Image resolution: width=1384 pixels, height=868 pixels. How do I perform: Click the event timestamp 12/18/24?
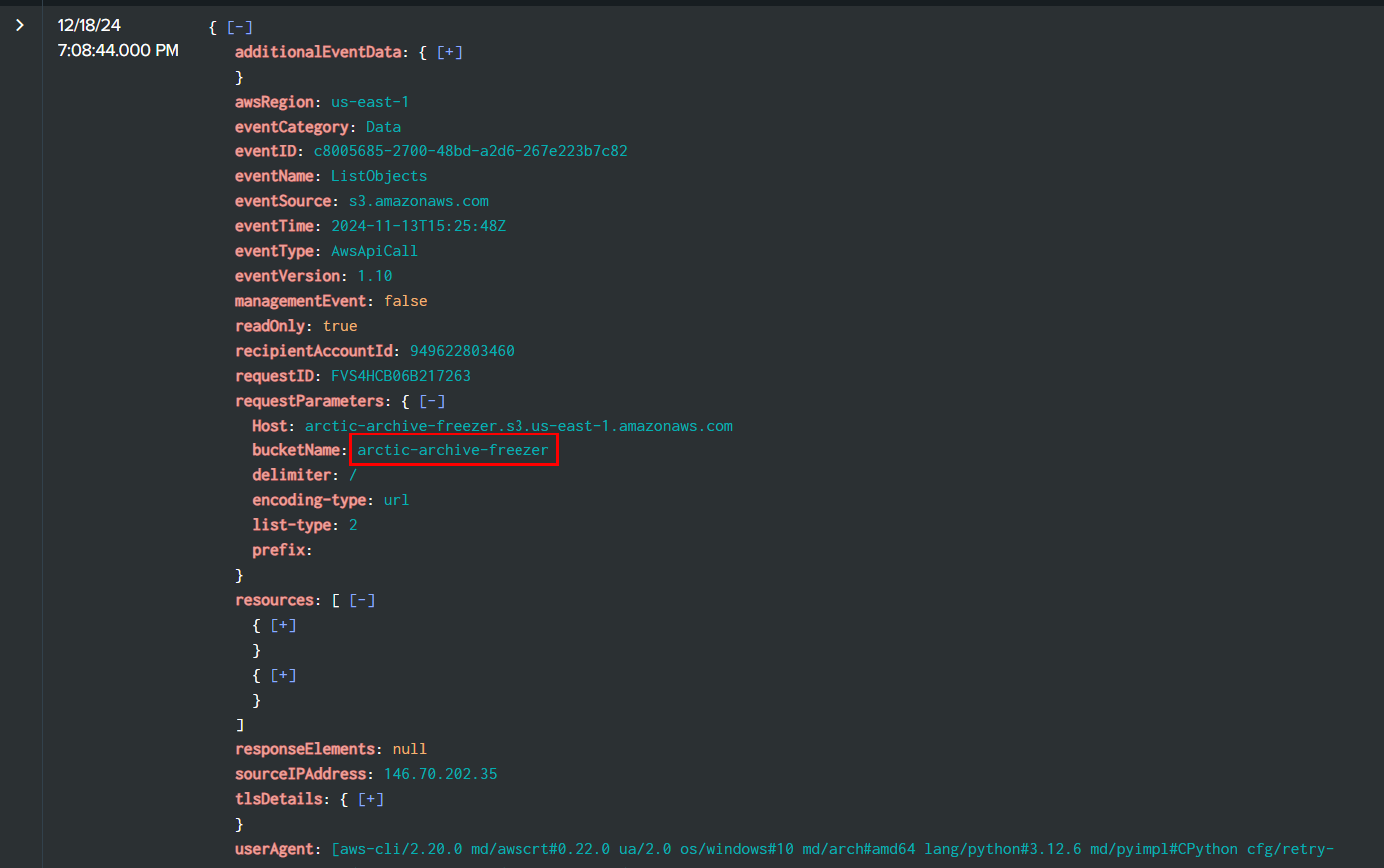[x=89, y=25]
